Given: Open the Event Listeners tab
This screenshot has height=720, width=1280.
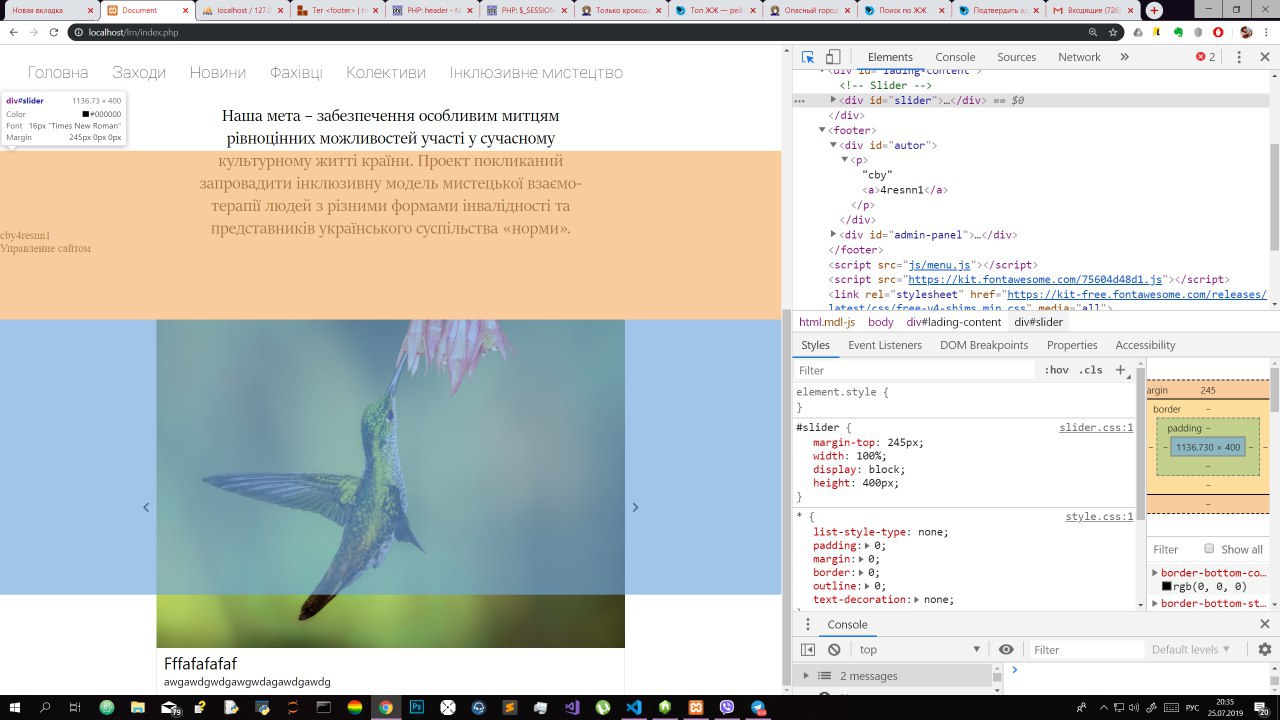Looking at the screenshot, I should (x=885, y=345).
